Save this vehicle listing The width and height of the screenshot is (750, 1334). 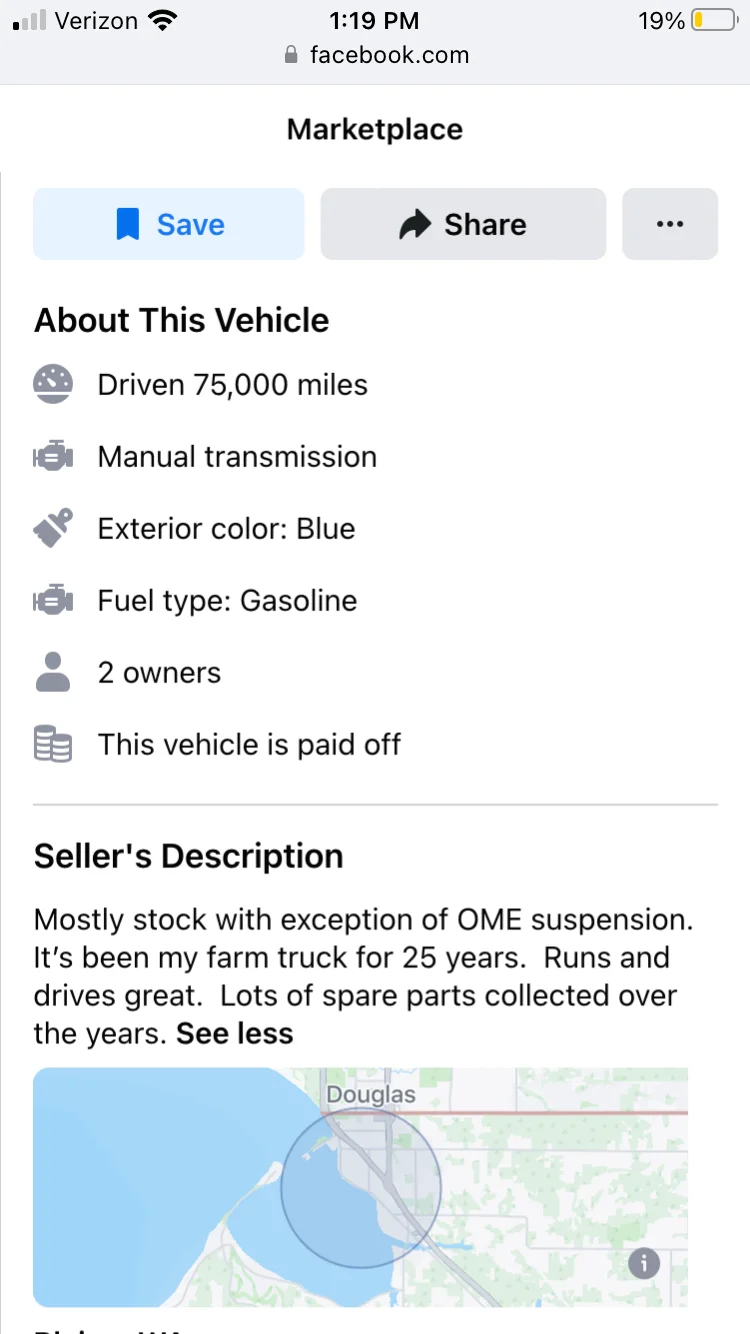(168, 224)
